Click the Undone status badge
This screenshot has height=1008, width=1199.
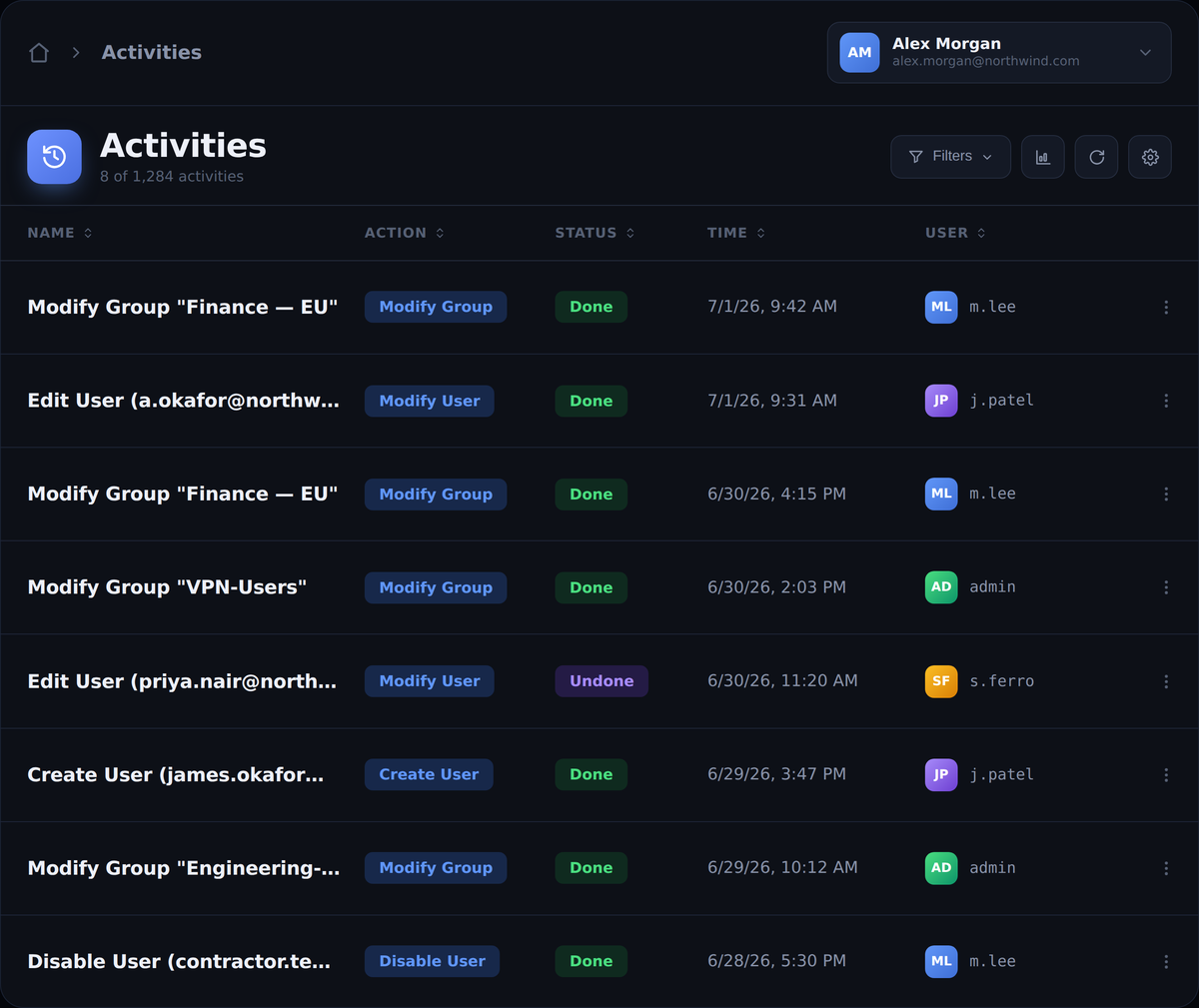coord(601,681)
